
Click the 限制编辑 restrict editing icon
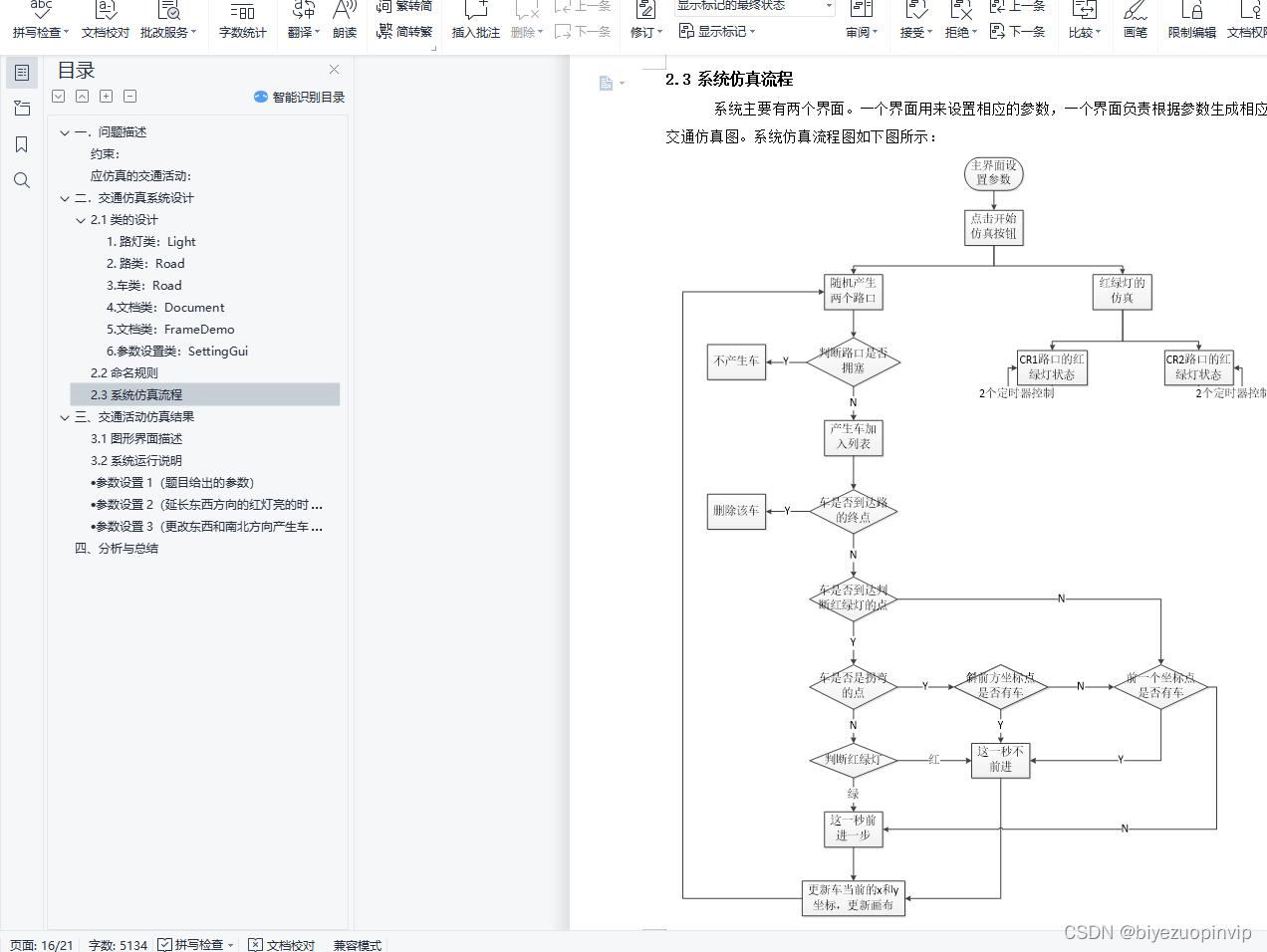[1191, 10]
